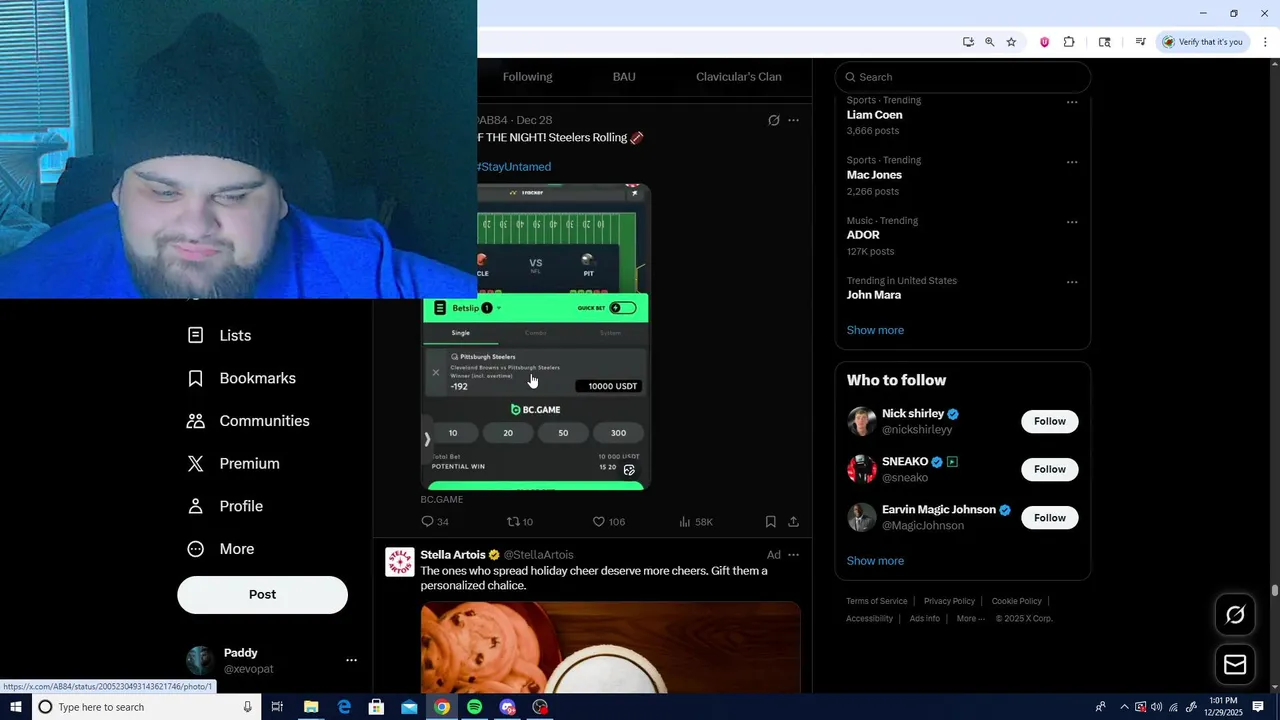Image resolution: width=1280 pixels, height=720 pixels.
Task: Click the page vertical scrollbar thumb
Action: click(x=1274, y=591)
